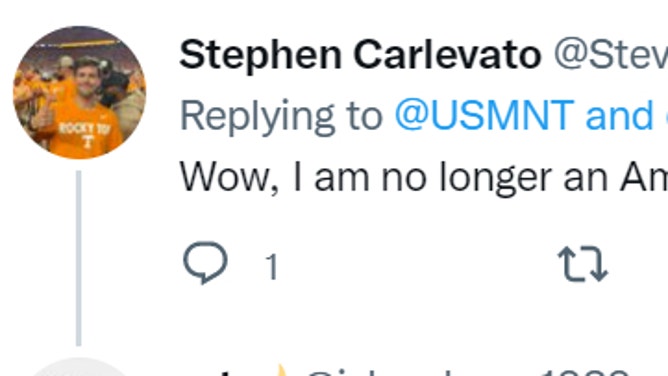This screenshot has height=376, width=668.
Task: Click the "and" link after @USMNT
Action: pos(619,115)
